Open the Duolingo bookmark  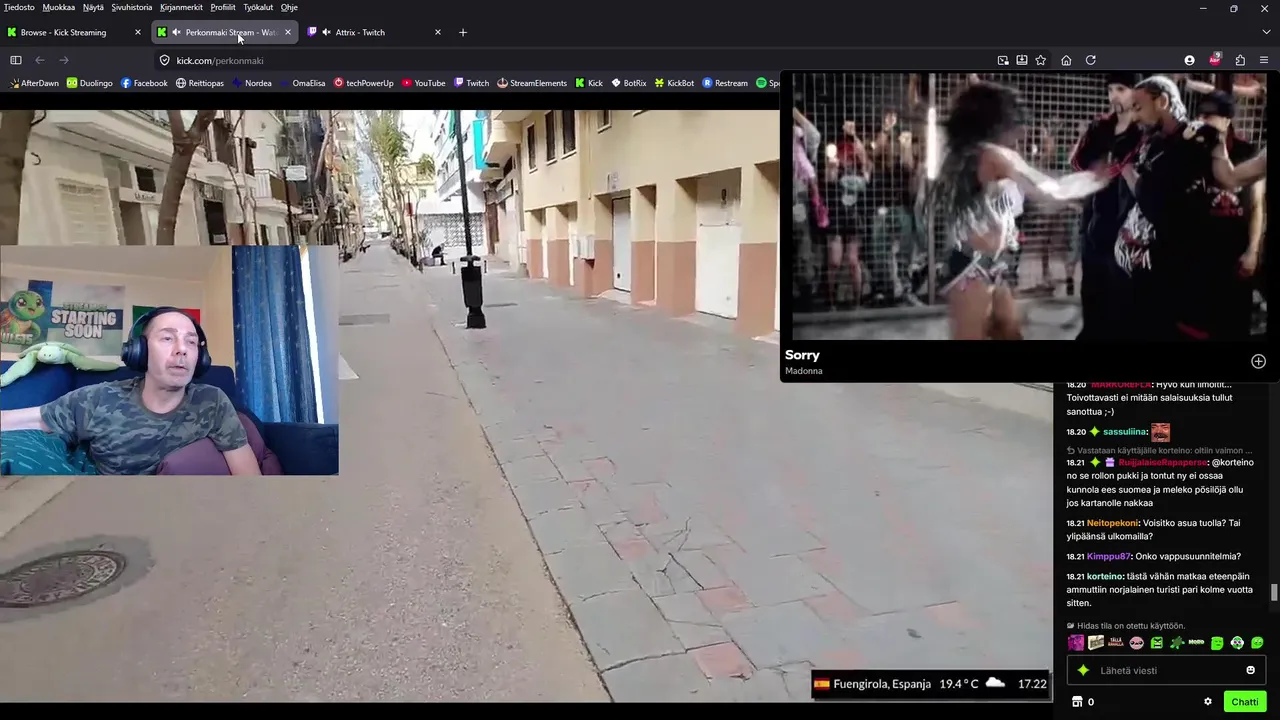click(x=90, y=83)
